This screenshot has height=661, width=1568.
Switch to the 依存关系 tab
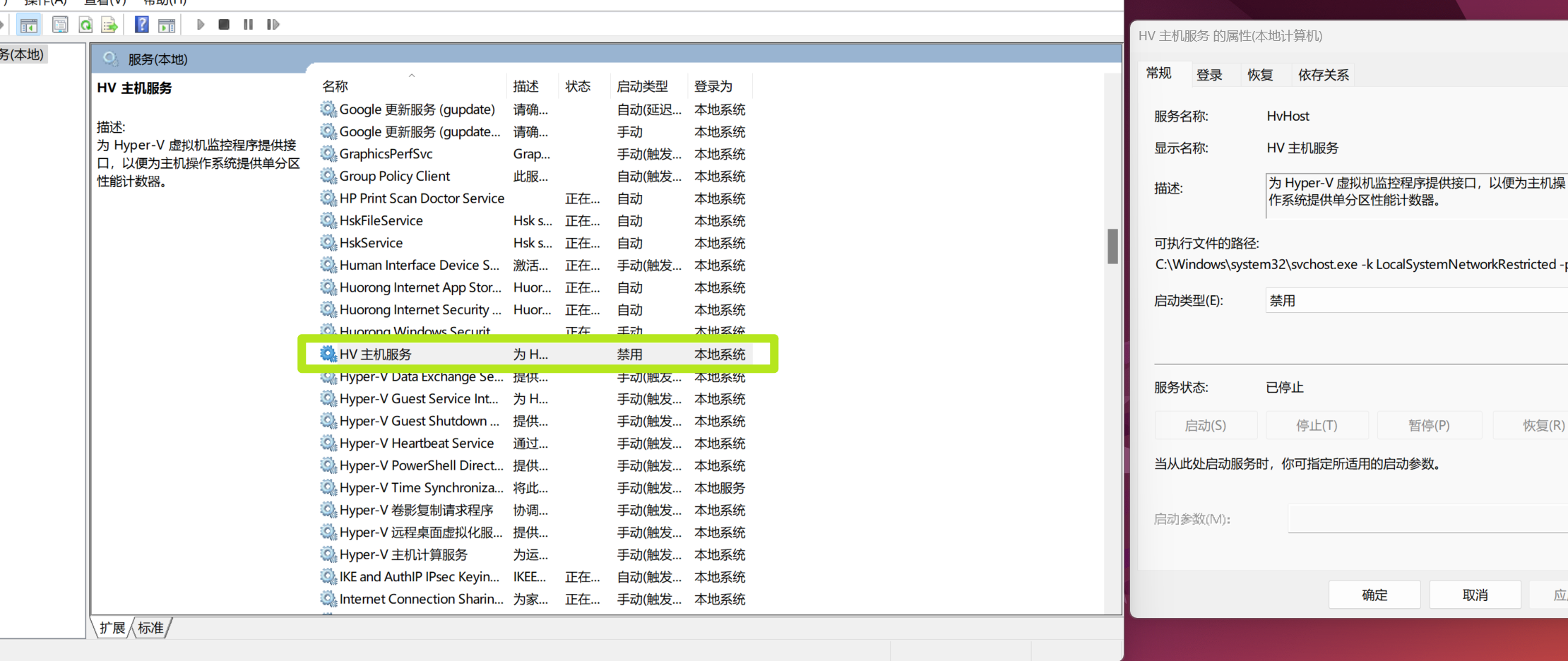point(1323,75)
